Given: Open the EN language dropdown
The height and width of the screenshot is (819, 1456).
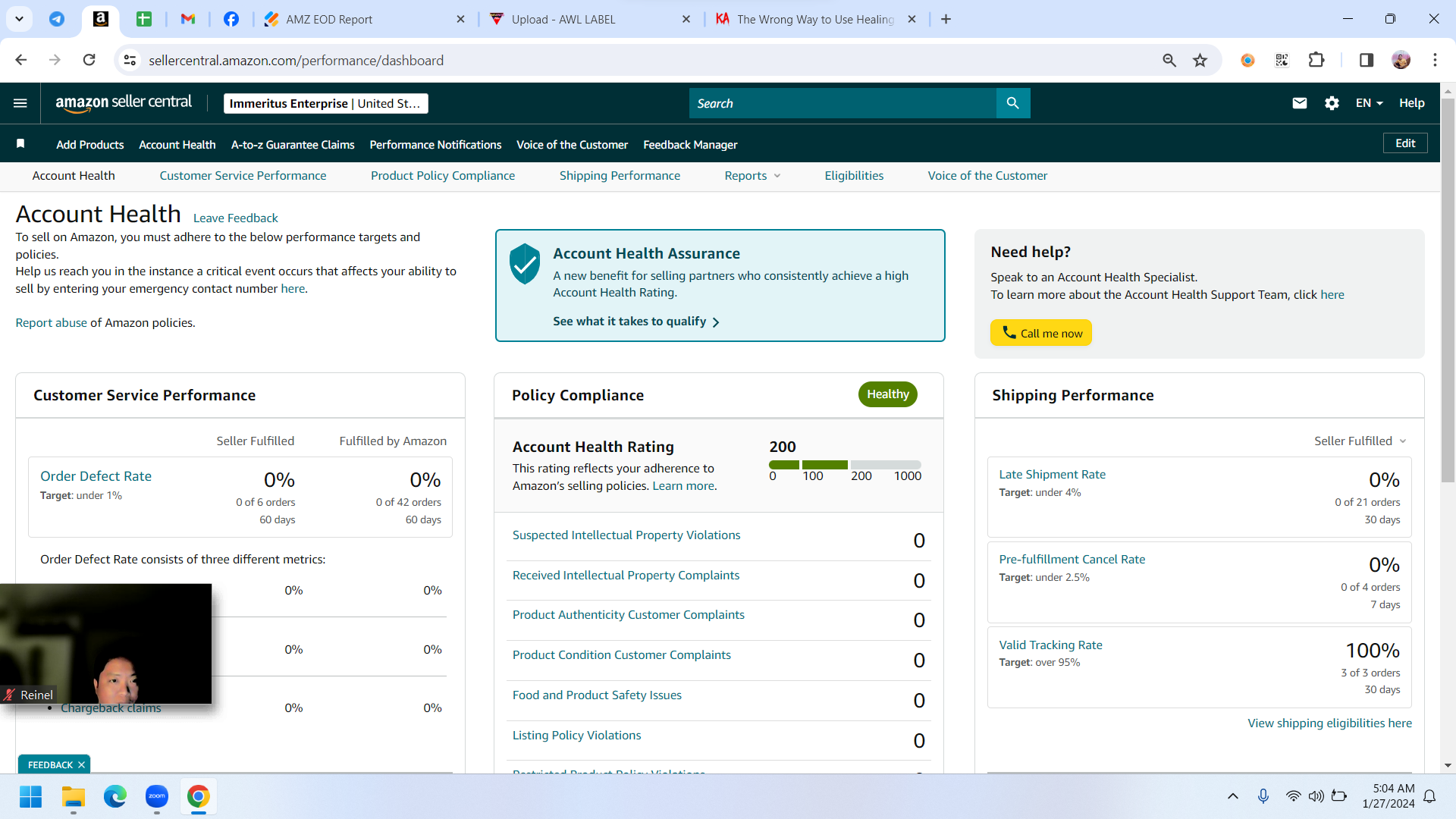Looking at the screenshot, I should tap(1369, 103).
